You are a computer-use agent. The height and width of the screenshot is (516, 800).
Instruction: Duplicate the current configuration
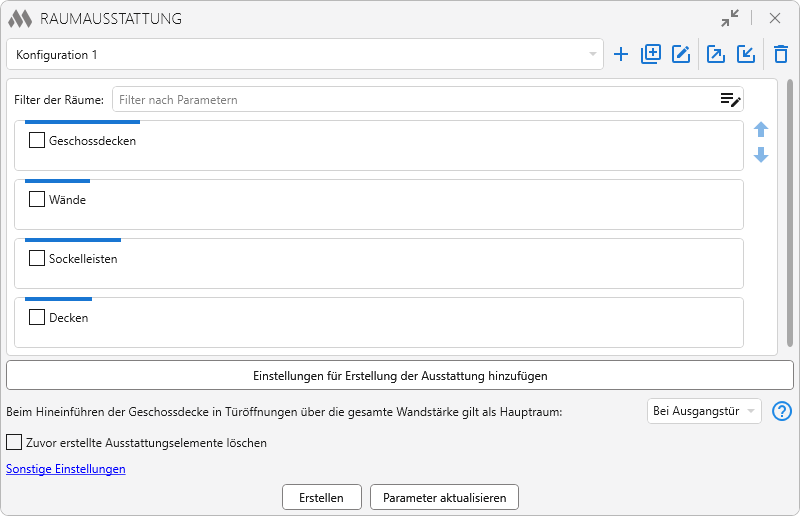(x=651, y=55)
